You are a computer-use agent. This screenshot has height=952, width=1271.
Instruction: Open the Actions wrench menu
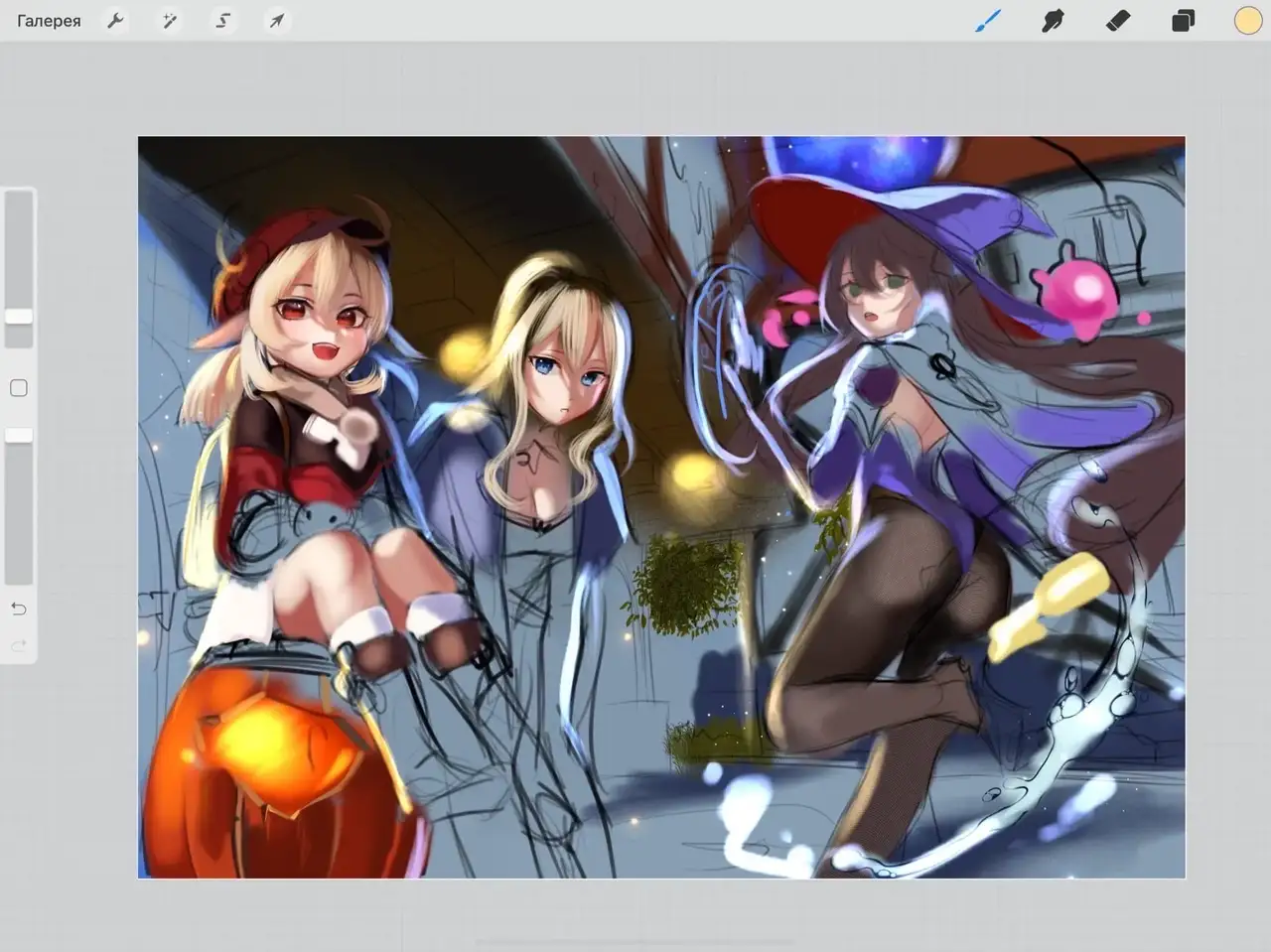(116, 21)
